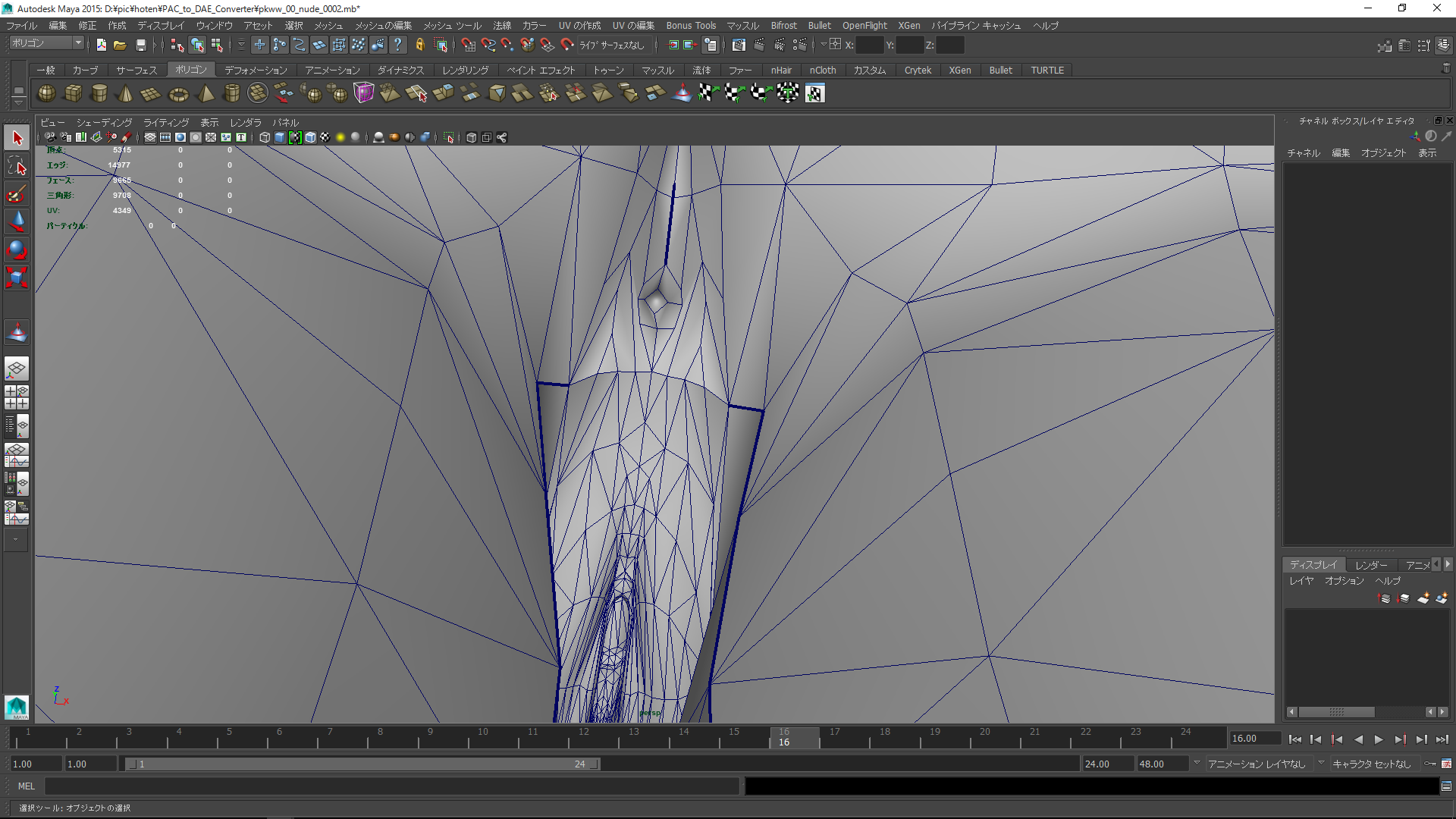Screen dimensions: 1456x819
Task: Create a polygon sphere from the shelf
Action: tap(46, 93)
